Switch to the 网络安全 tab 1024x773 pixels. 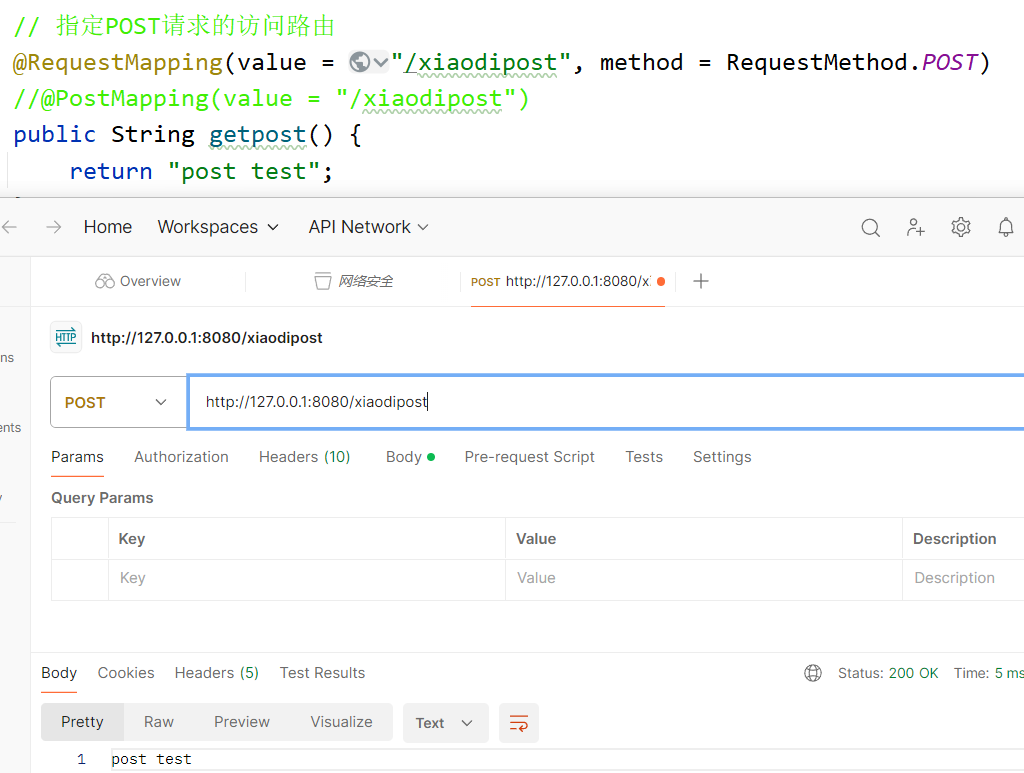tap(353, 281)
